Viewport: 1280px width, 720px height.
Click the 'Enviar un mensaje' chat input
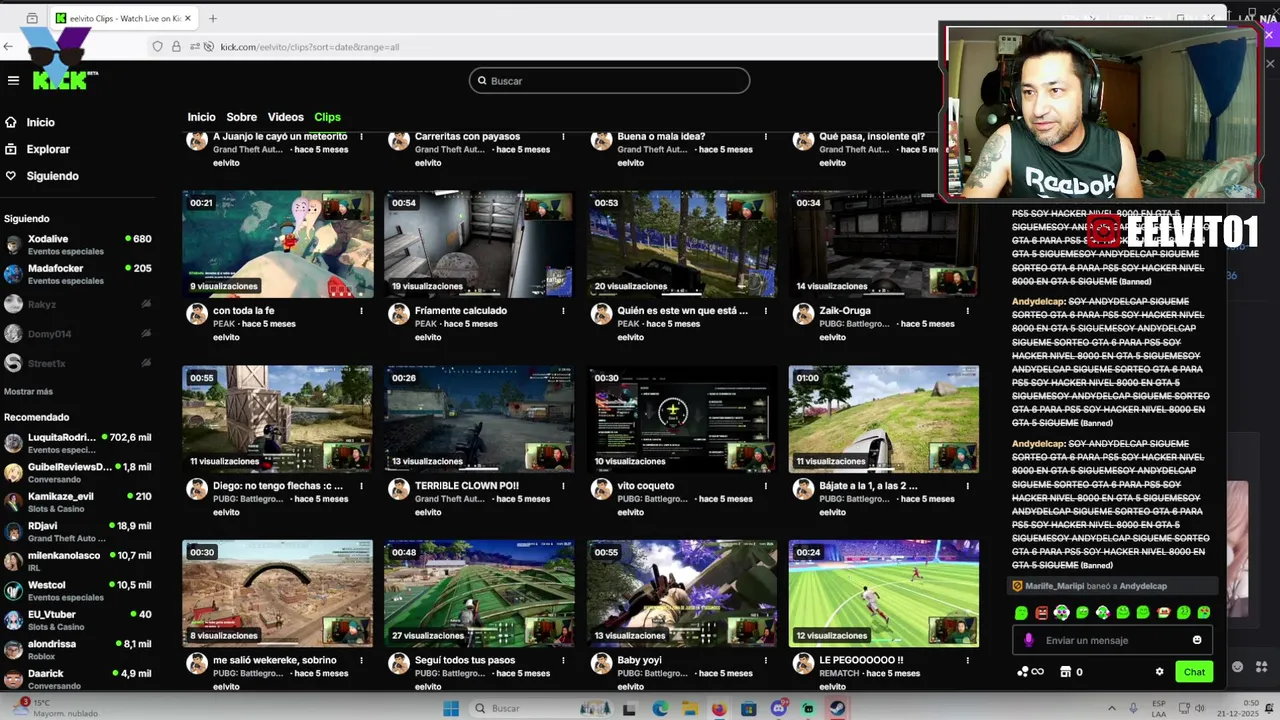coord(1113,640)
